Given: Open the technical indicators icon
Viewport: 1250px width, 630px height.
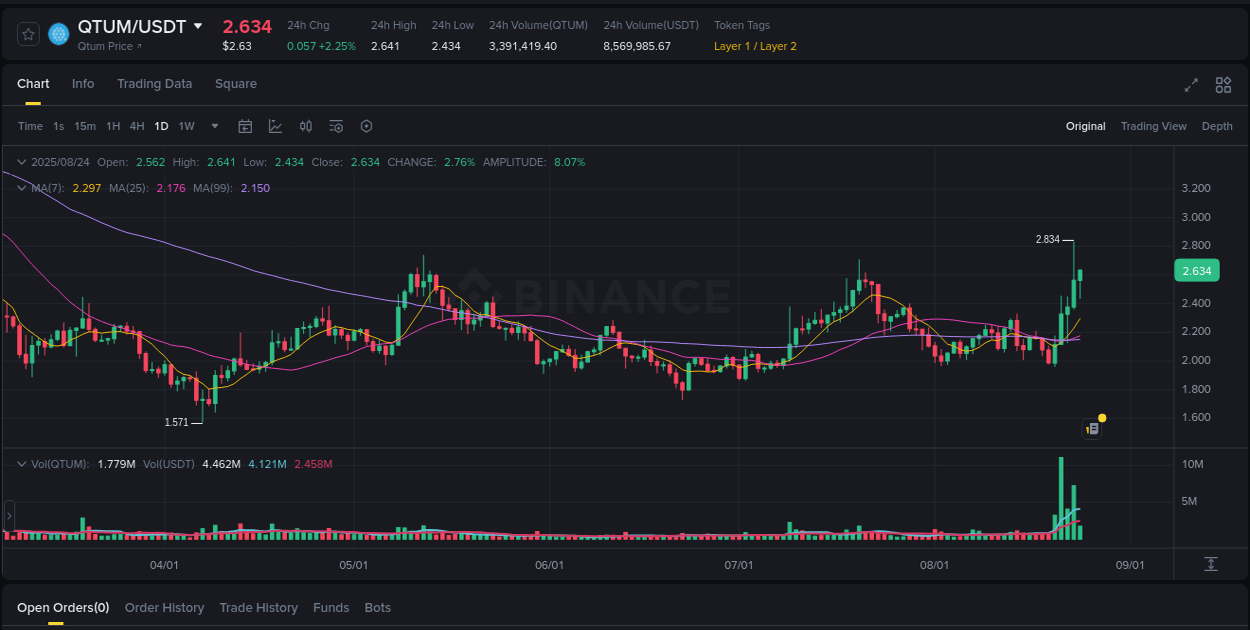Looking at the screenshot, I should click(336, 126).
